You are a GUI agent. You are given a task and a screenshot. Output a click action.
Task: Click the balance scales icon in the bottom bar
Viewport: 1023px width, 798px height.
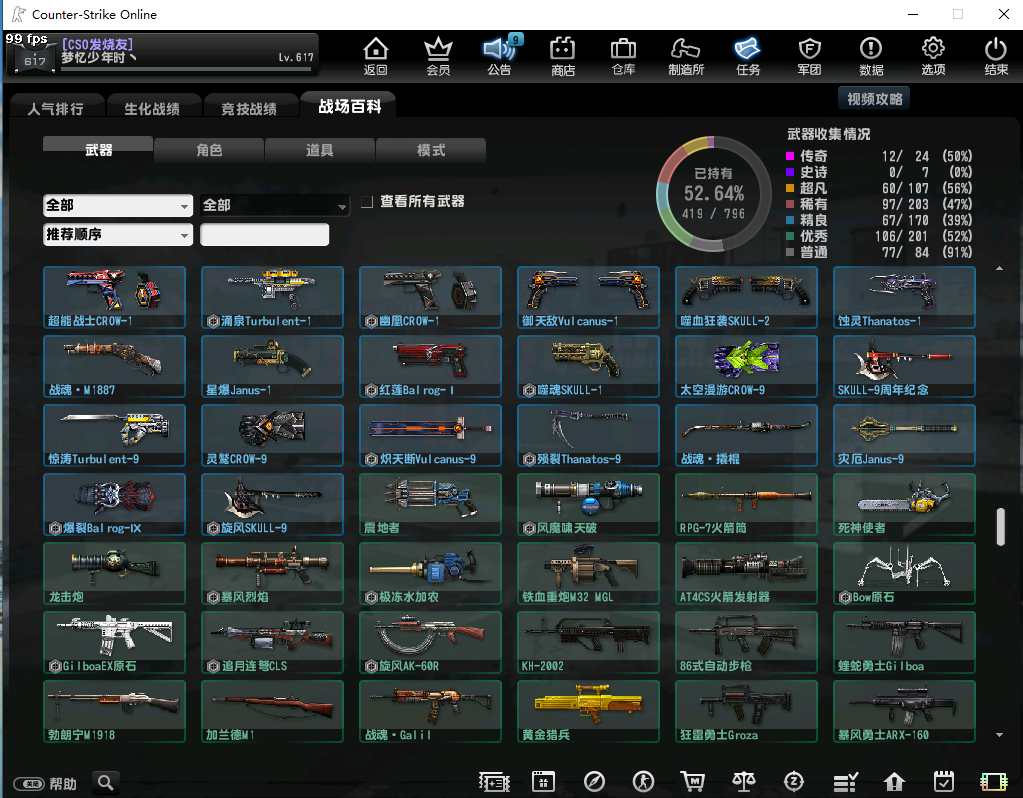coord(744,781)
